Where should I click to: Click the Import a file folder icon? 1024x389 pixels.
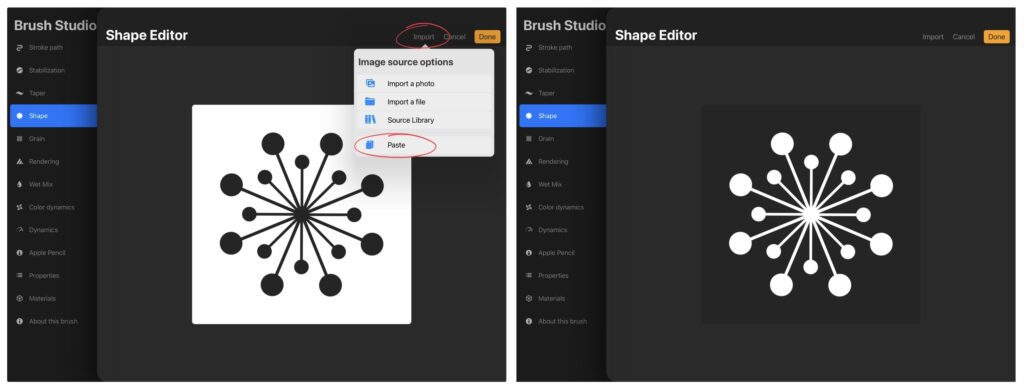click(x=370, y=102)
